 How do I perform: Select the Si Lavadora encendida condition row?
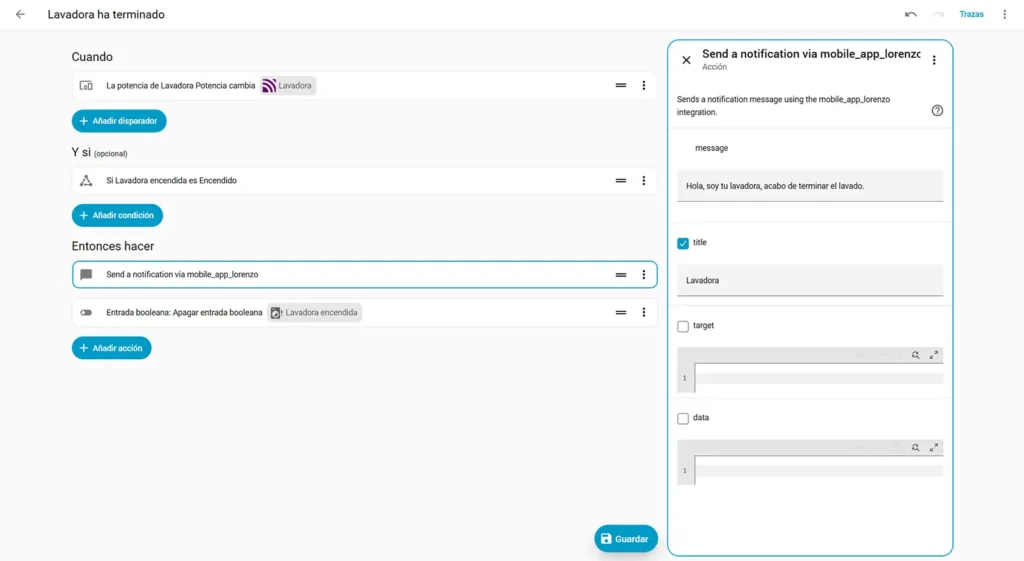click(364, 181)
